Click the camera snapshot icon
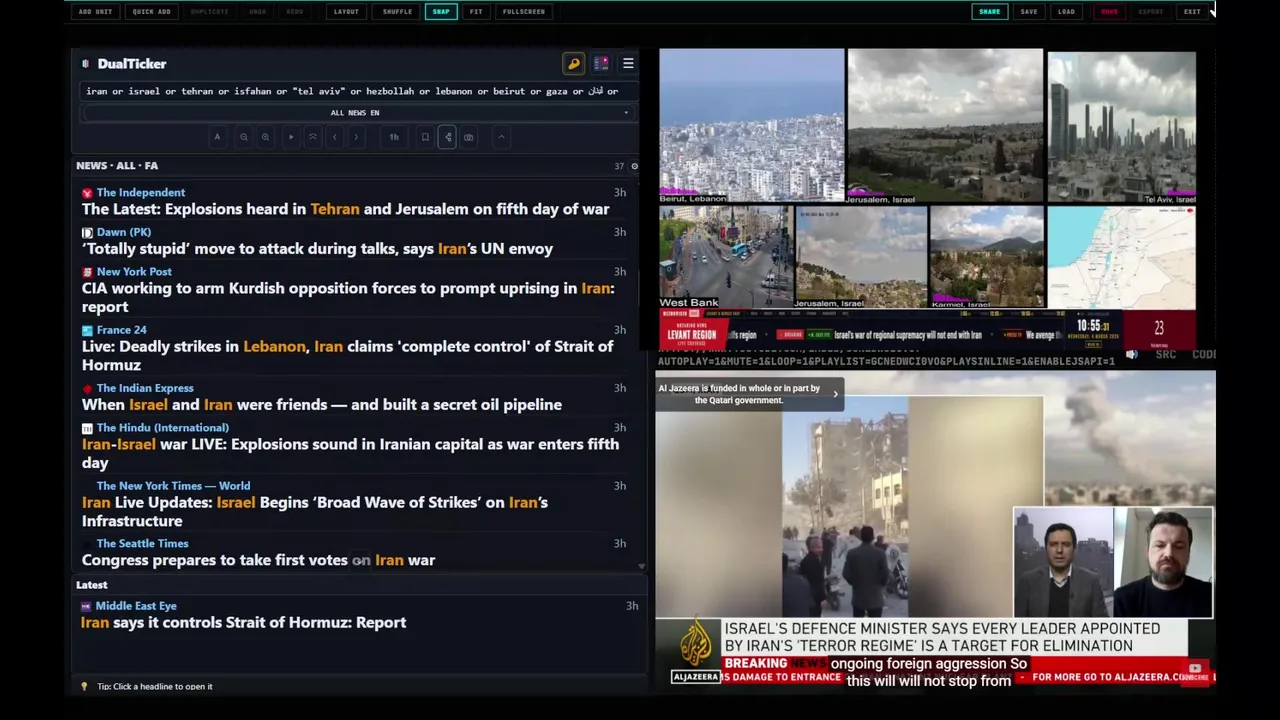This screenshot has width=1280, height=720. pyautogui.click(x=468, y=137)
